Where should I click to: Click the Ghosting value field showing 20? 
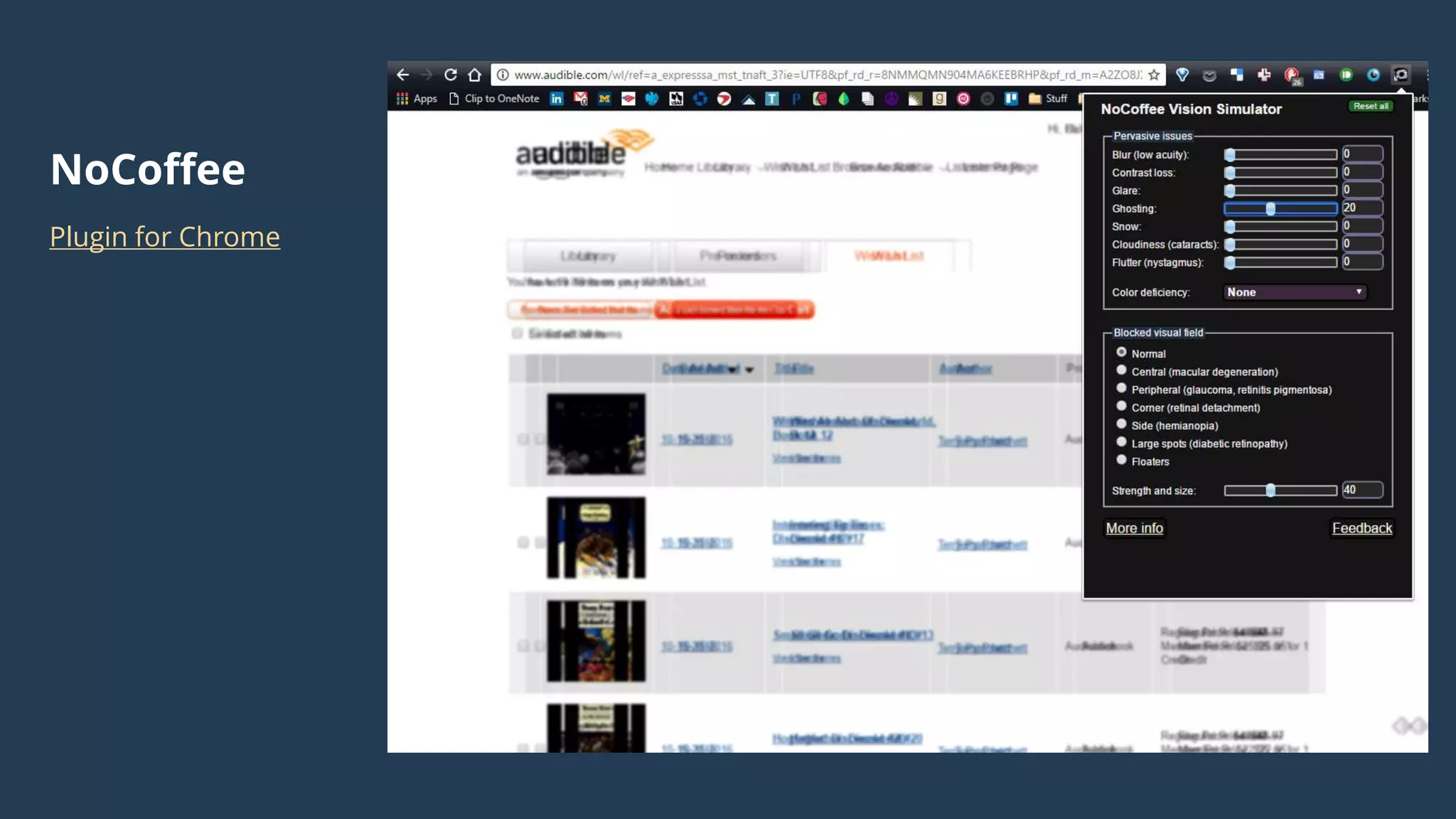coord(1362,208)
